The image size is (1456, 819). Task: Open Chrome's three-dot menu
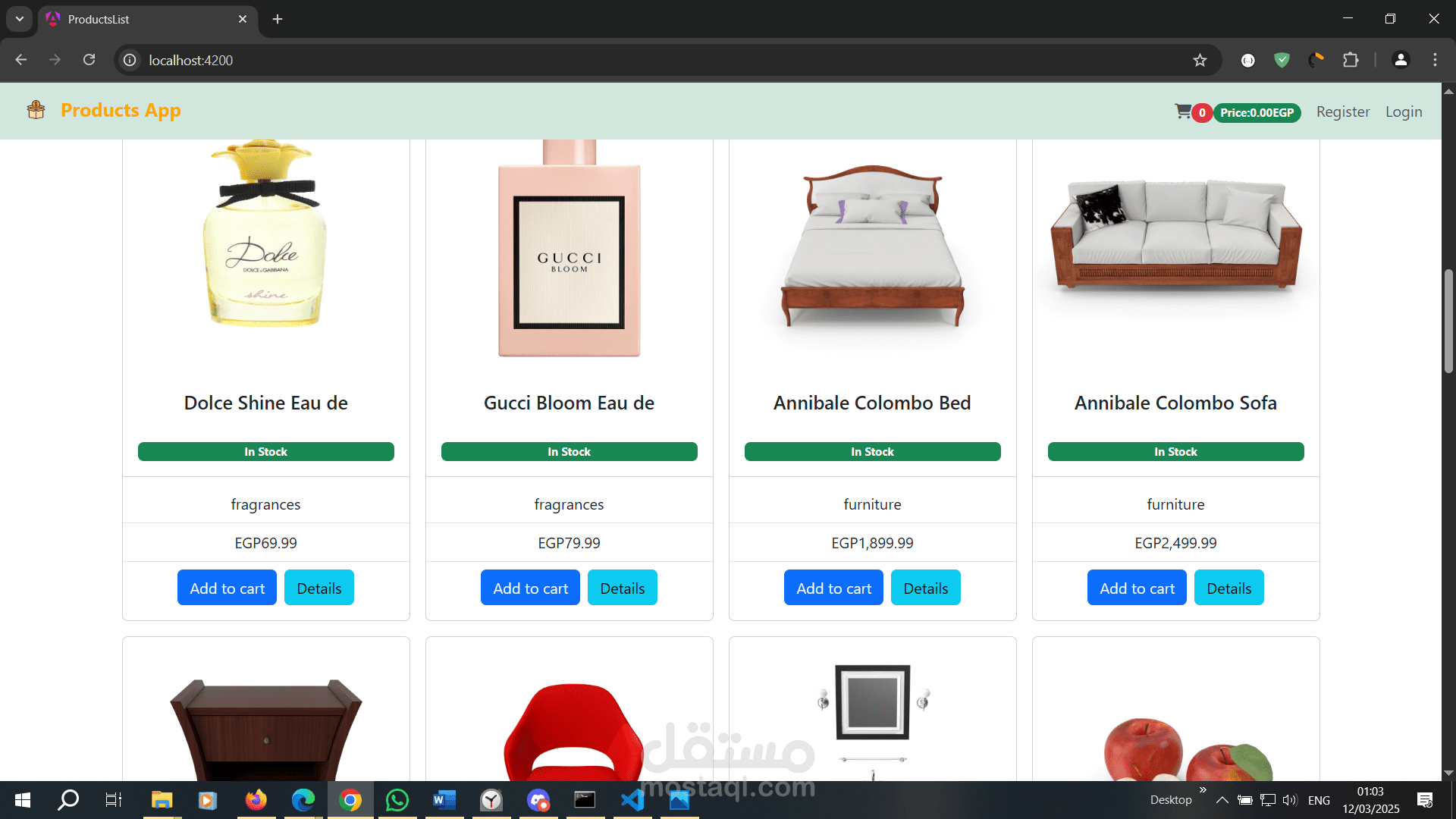click(x=1435, y=60)
